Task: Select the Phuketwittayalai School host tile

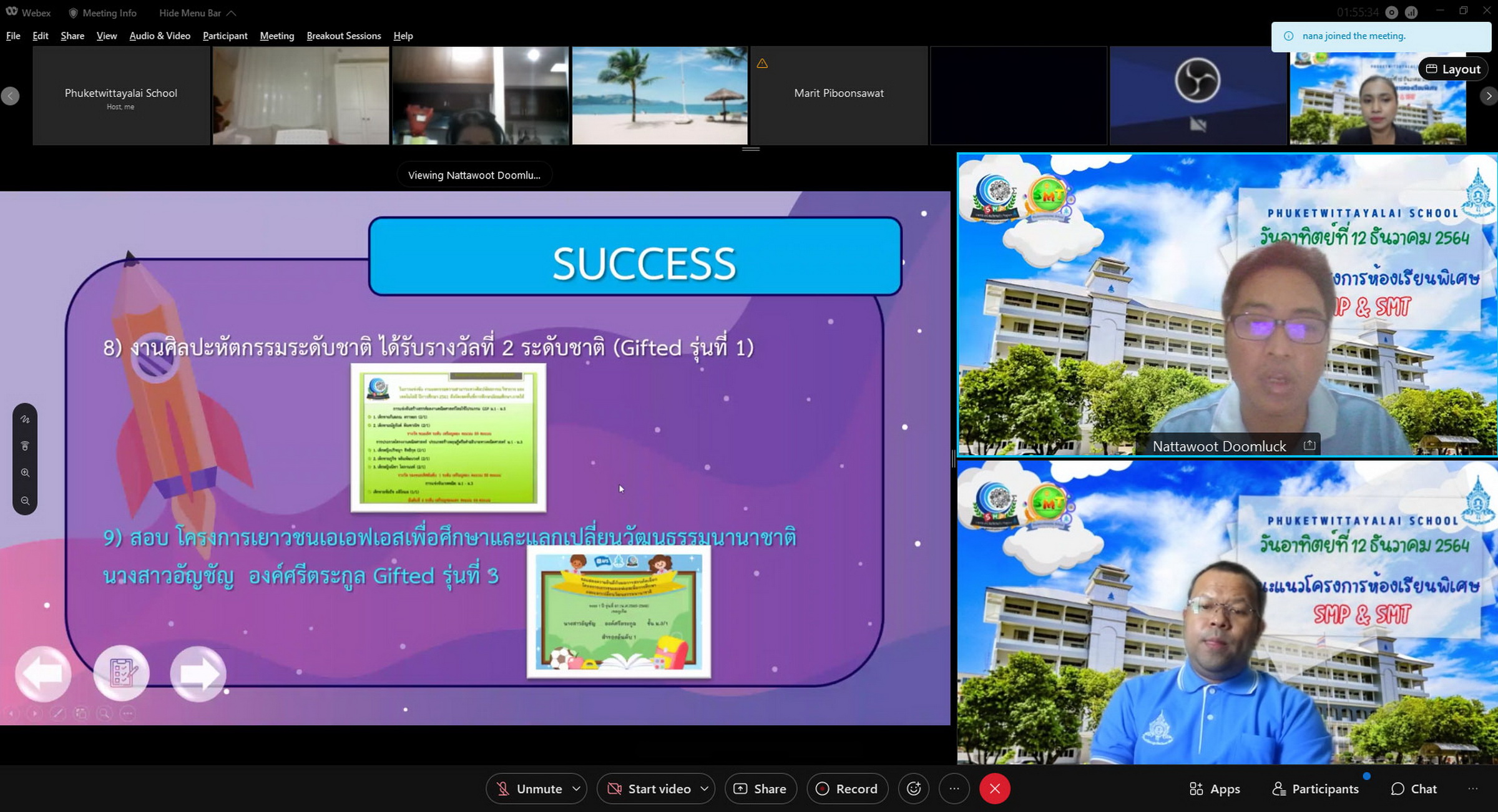Action: [x=121, y=95]
